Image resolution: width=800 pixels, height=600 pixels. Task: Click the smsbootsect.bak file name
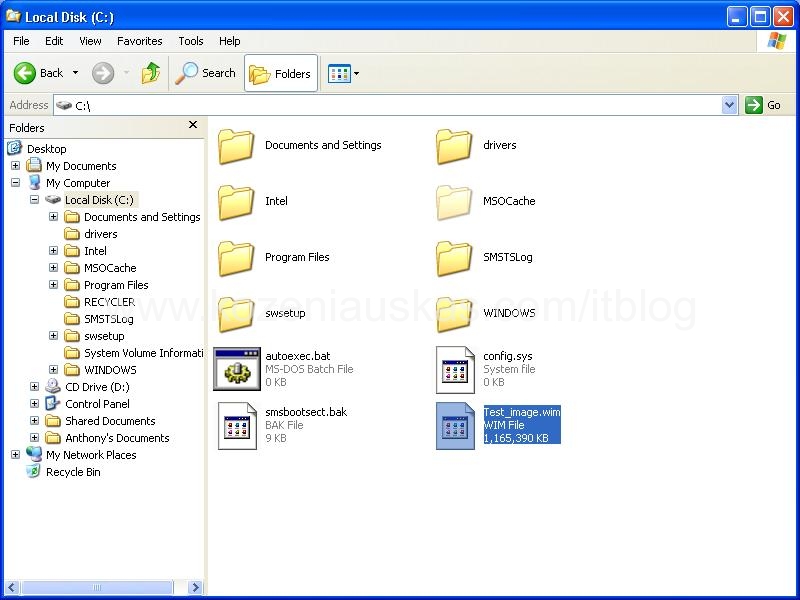(x=306, y=412)
